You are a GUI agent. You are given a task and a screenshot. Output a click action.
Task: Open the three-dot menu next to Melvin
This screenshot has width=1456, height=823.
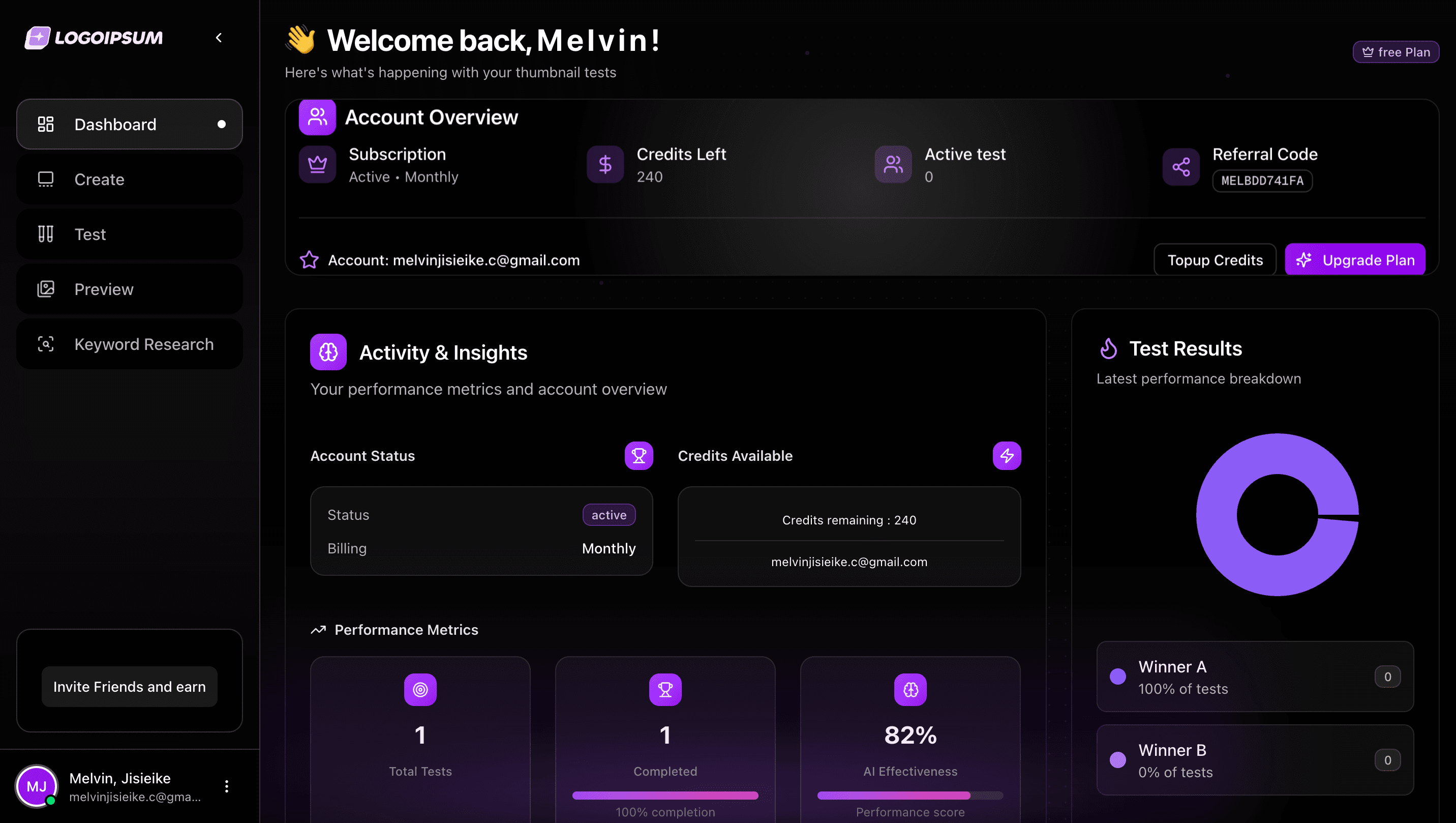tap(227, 786)
